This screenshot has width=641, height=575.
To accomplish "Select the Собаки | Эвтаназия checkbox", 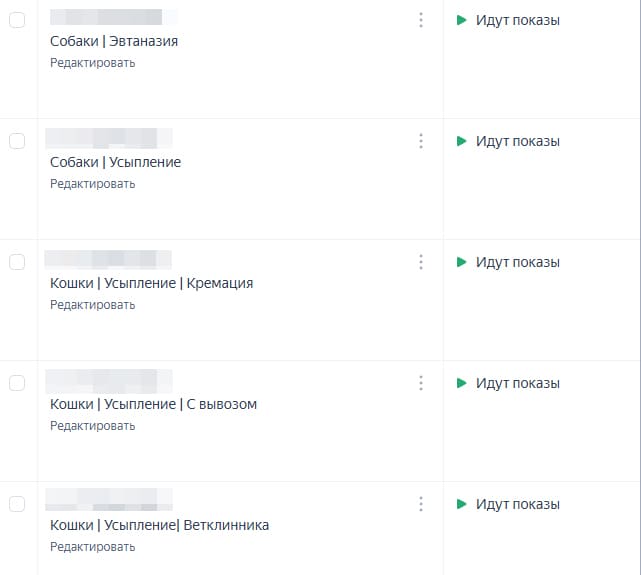I will [x=17, y=20].
